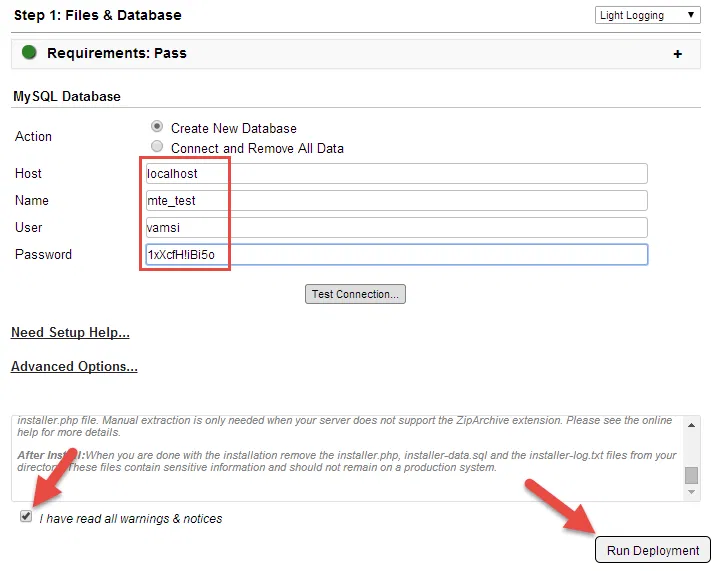721x571 pixels.
Task: Click the notices scrollbar up arrow
Action: tap(691, 424)
